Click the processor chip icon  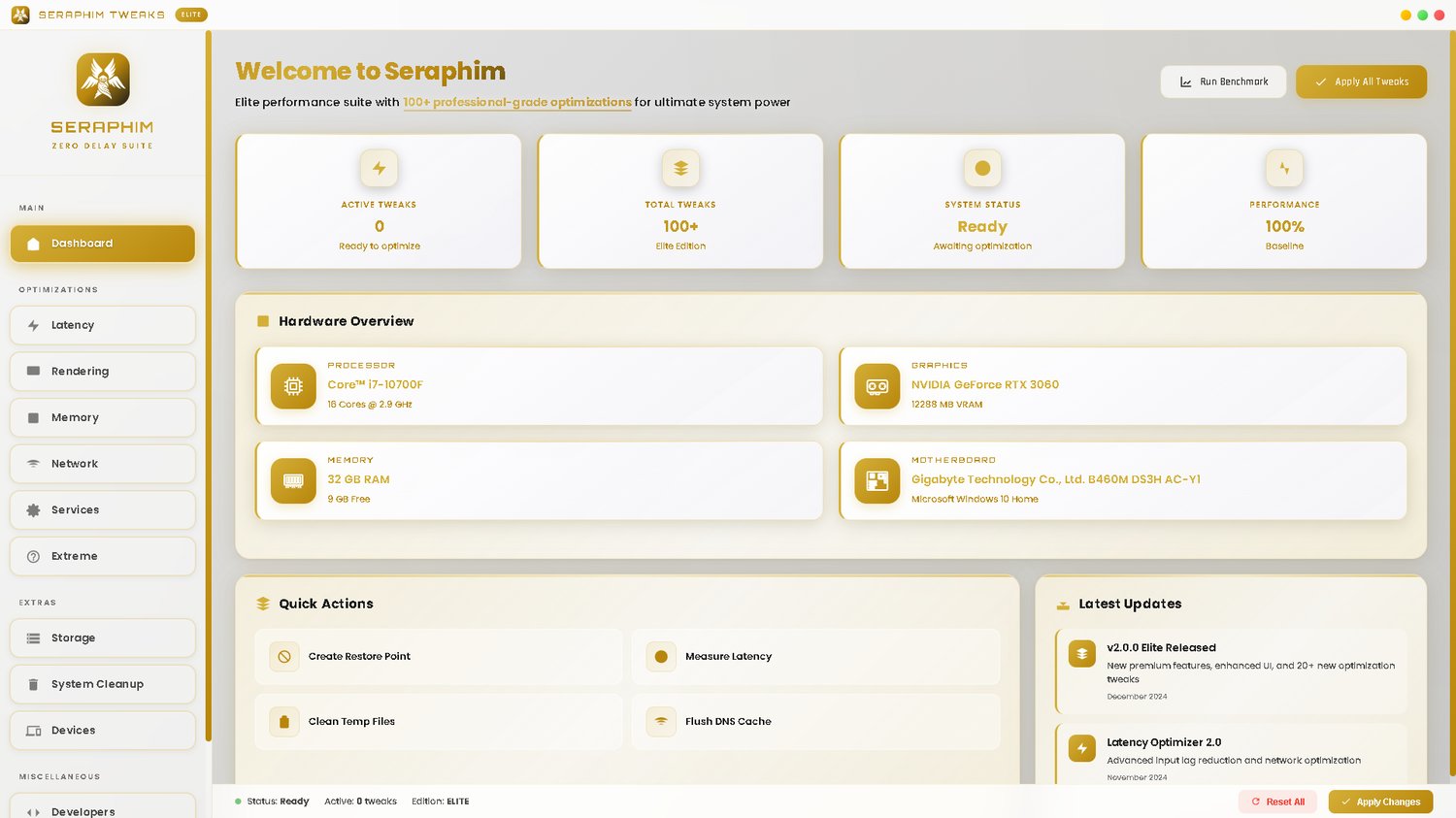(x=293, y=386)
